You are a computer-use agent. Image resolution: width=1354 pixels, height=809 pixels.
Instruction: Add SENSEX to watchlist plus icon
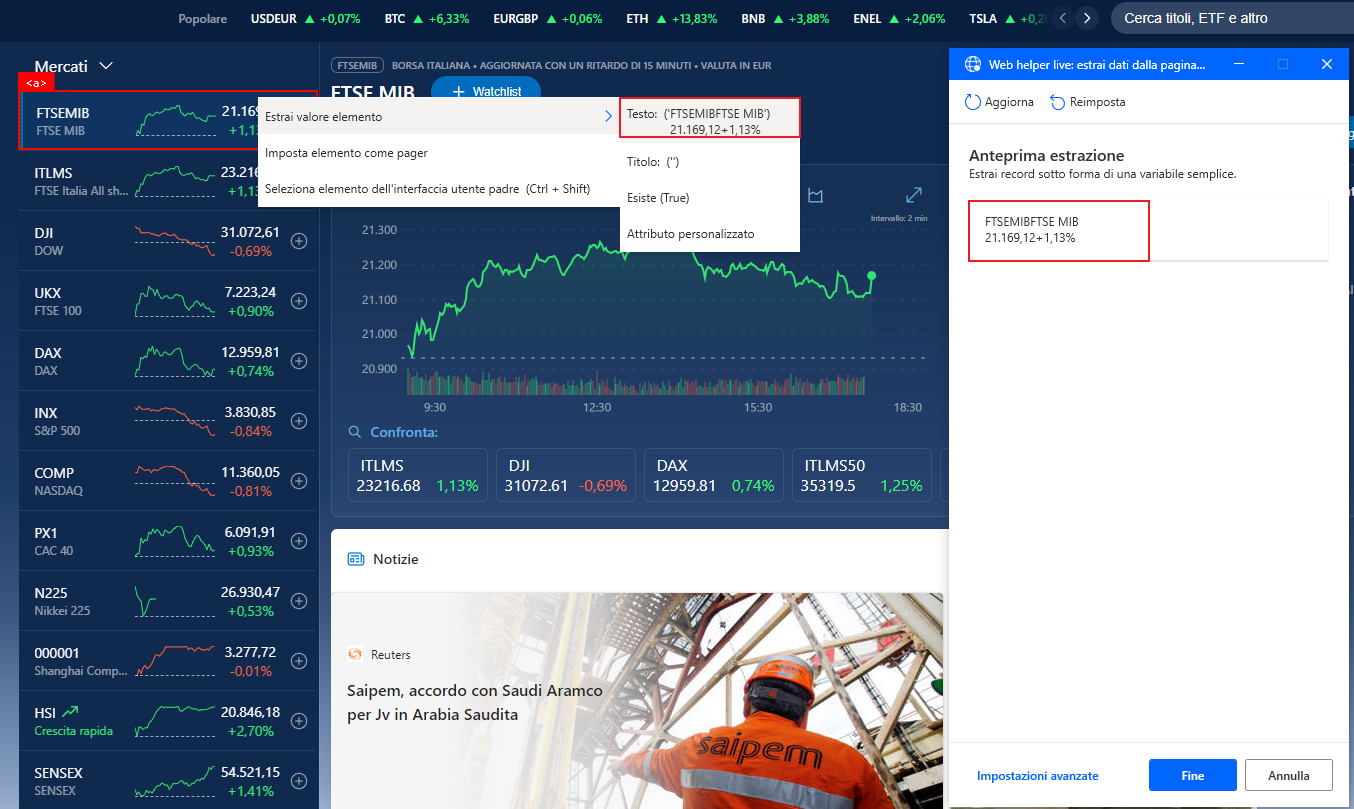(x=298, y=781)
